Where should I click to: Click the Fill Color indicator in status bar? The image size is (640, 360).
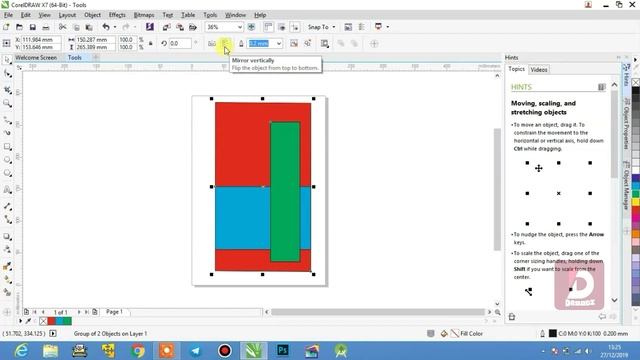pos(467,334)
